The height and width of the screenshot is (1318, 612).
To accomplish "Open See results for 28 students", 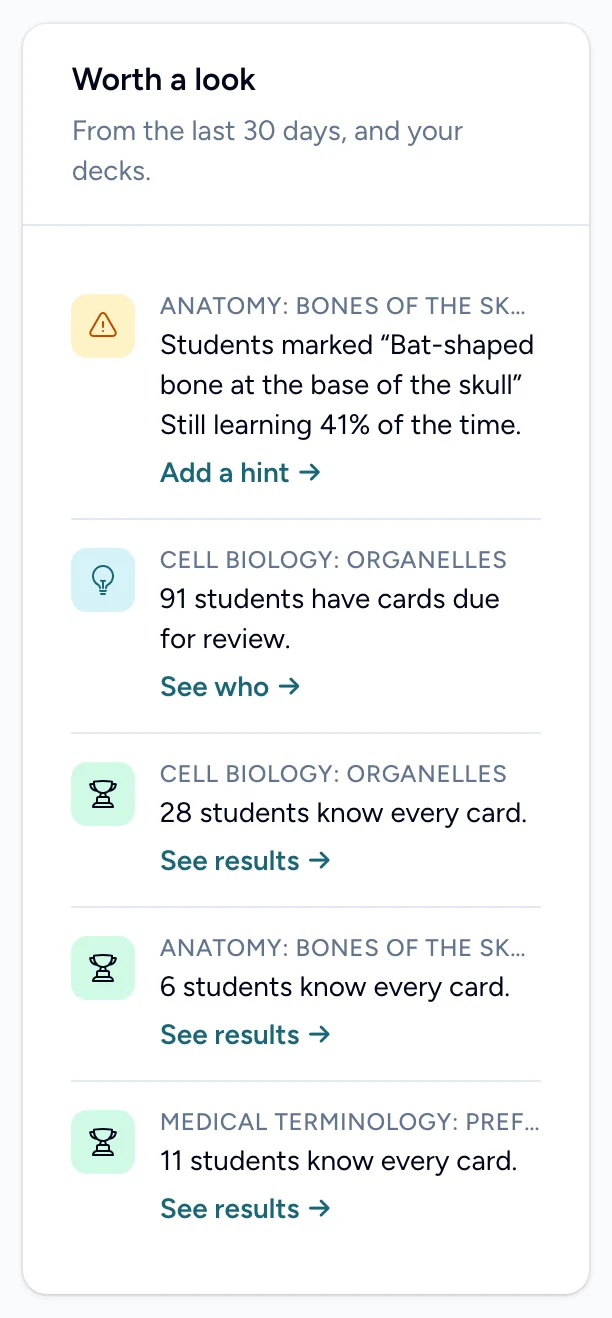I will point(245,861).
